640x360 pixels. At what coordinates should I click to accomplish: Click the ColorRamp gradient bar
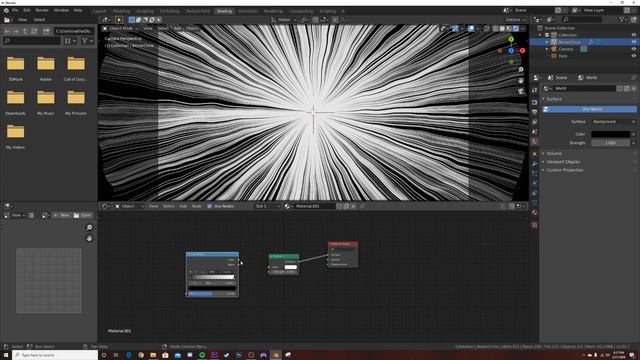point(212,277)
